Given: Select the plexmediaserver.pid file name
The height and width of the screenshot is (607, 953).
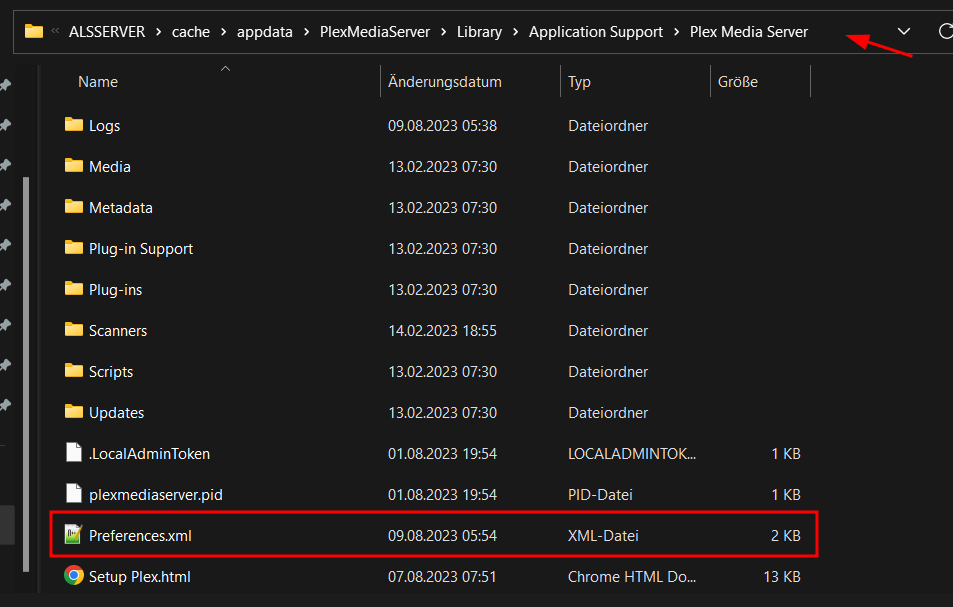Looking at the screenshot, I should tap(156, 495).
